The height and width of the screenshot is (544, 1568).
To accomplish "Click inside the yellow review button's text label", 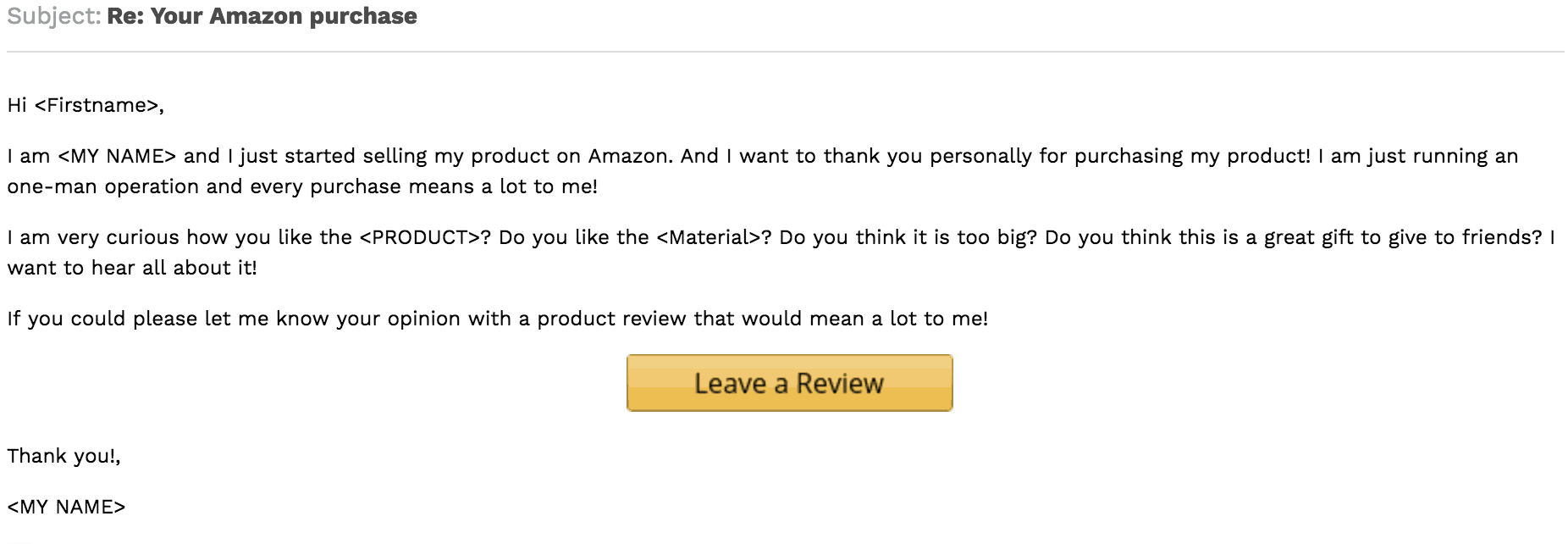I will point(788,383).
